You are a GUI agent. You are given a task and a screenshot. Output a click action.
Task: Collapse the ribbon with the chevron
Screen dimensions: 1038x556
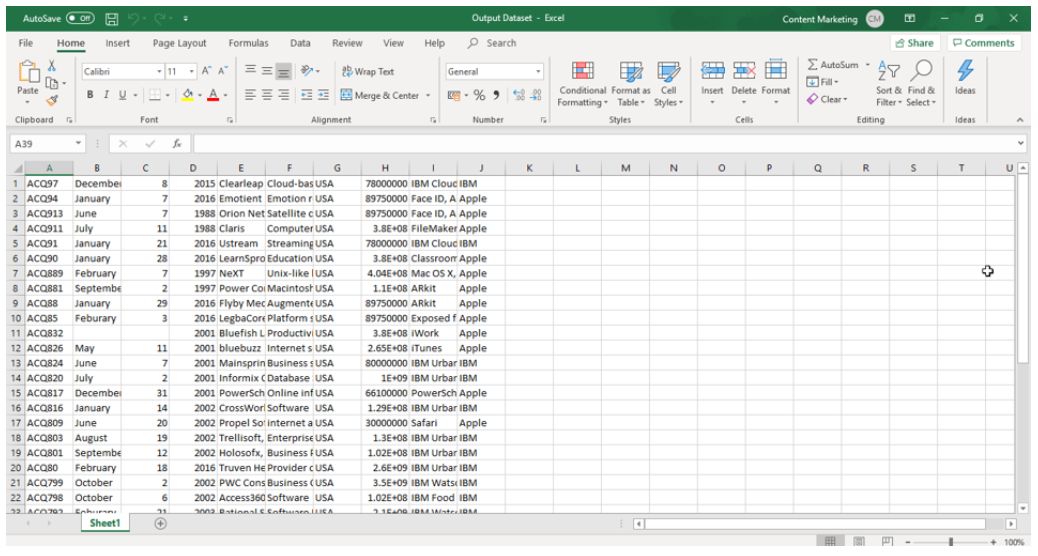(1019, 120)
